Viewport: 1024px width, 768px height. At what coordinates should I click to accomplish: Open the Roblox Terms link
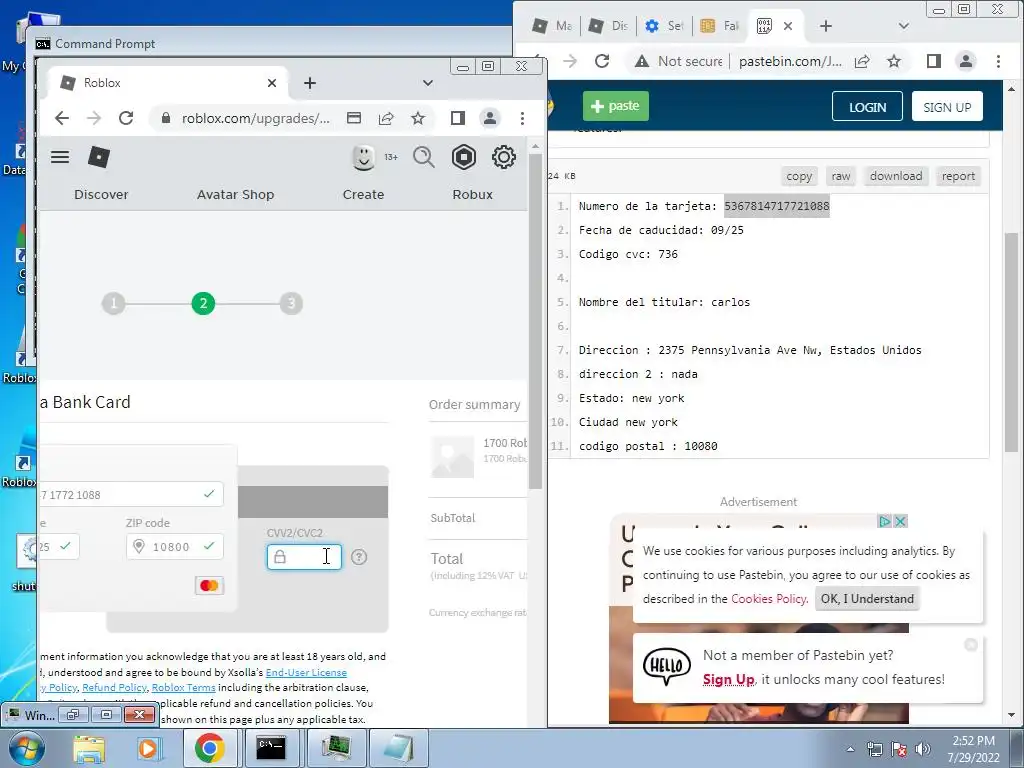tap(184, 688)
